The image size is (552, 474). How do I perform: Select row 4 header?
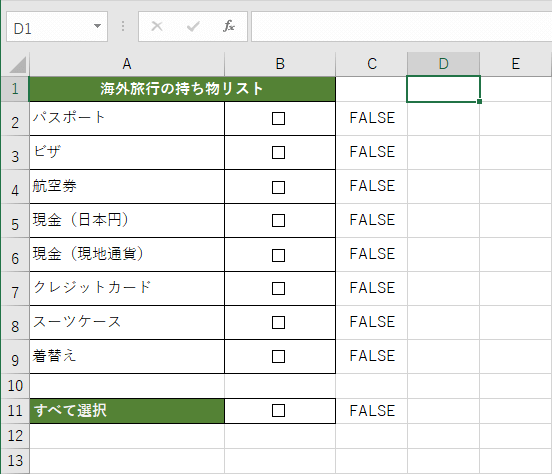click(x=15, y=187)
